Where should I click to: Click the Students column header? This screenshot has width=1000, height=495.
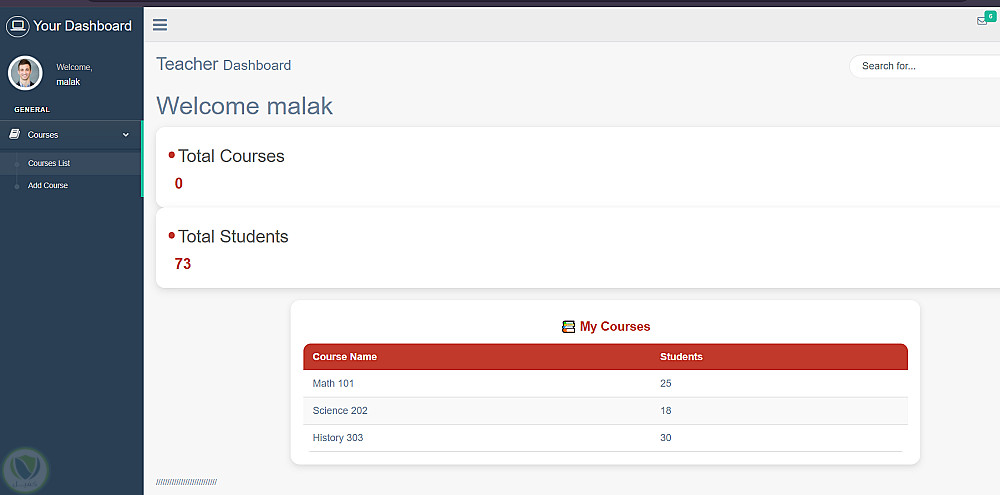click(x=681, y=357)
